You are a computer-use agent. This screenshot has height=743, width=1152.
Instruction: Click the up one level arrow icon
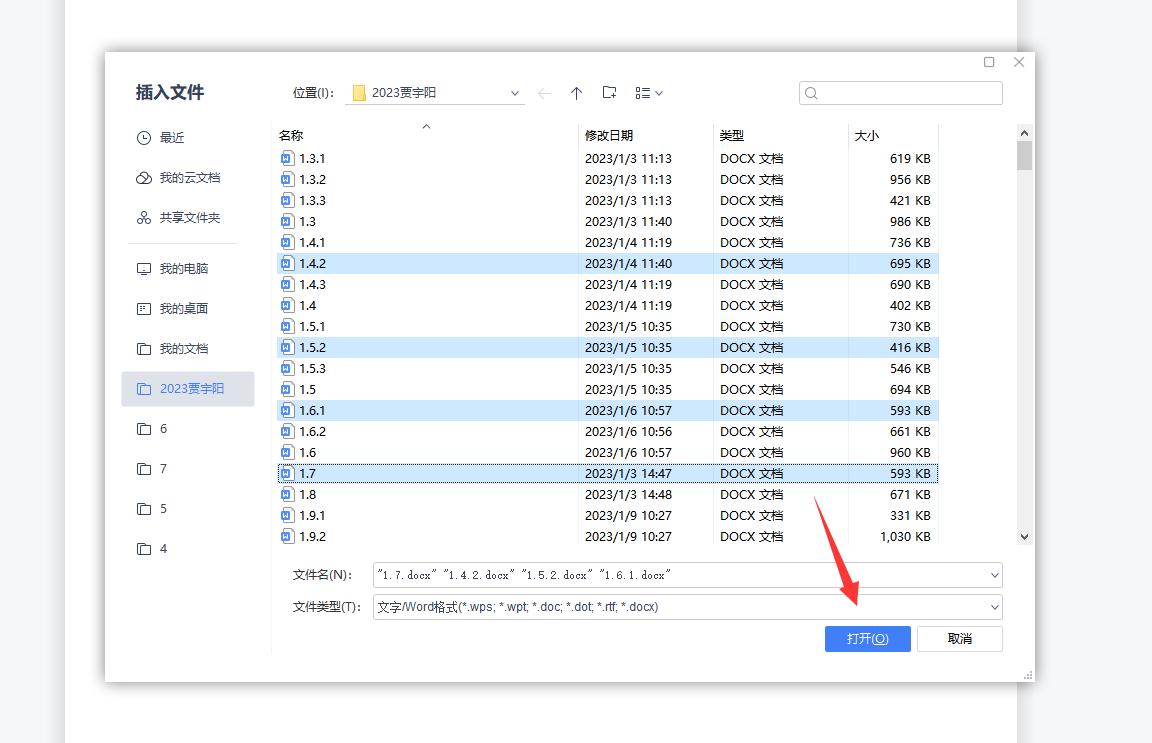[576, 93]
